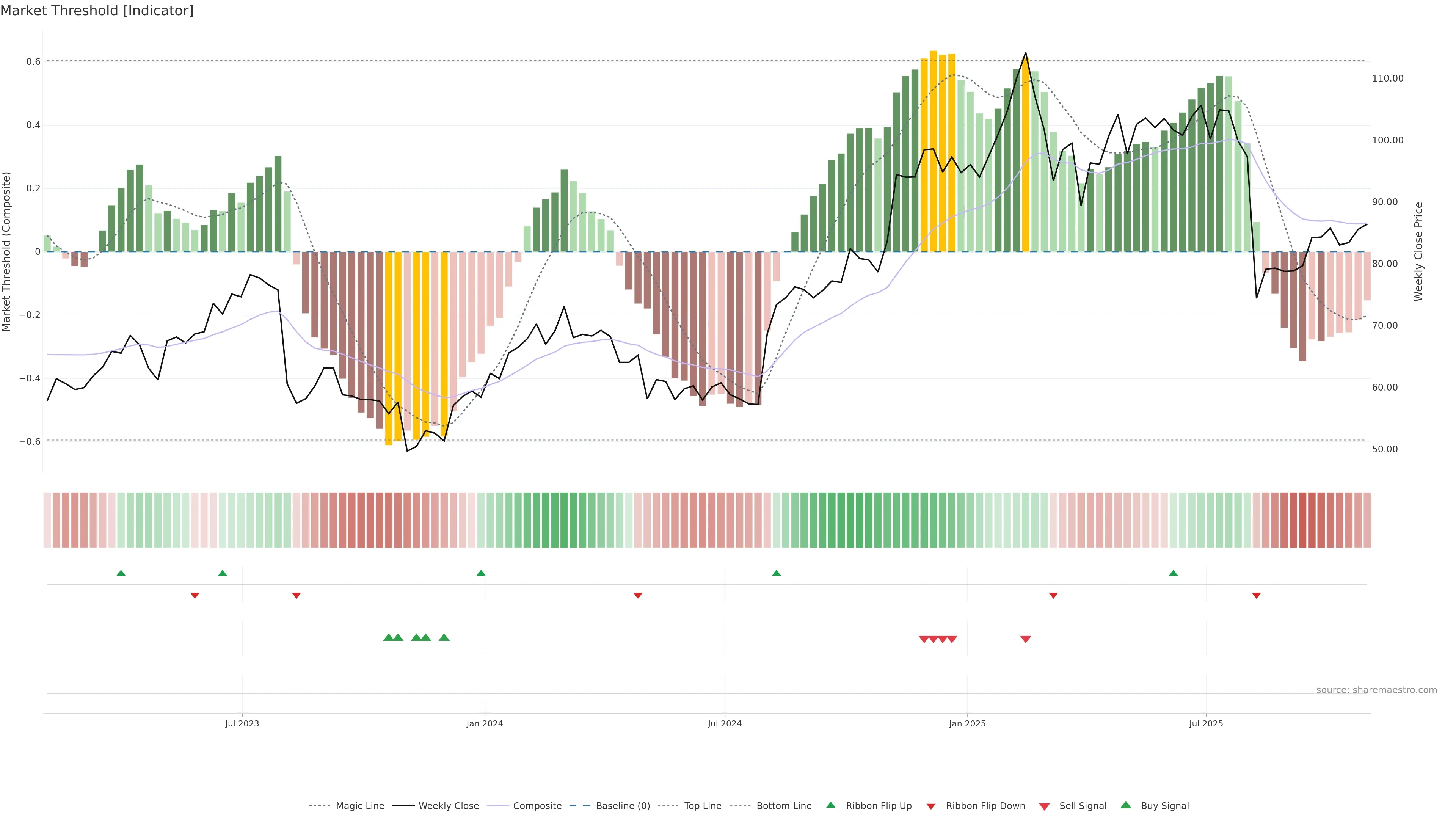
Task: Click the source: sharemaestro.com text
Action: 1376,690
